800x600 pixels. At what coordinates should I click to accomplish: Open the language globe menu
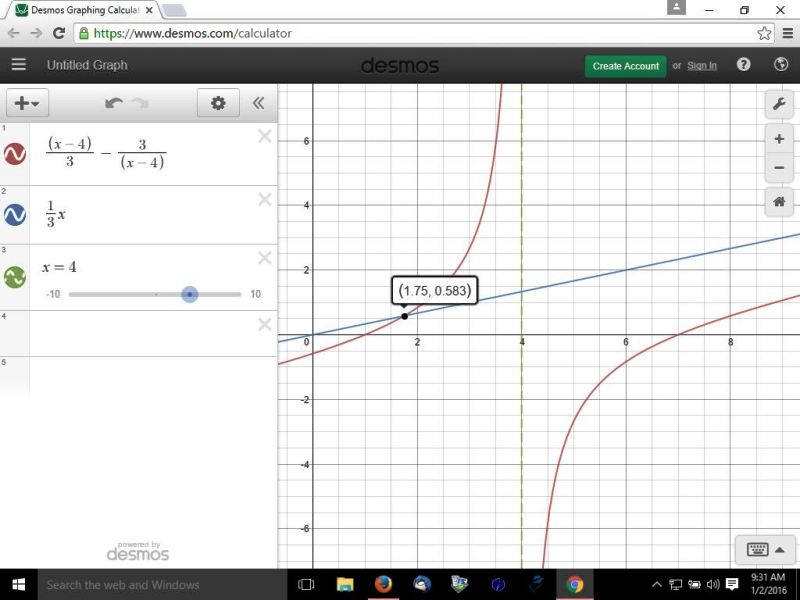pyautogui.click(x=781, y=64)
